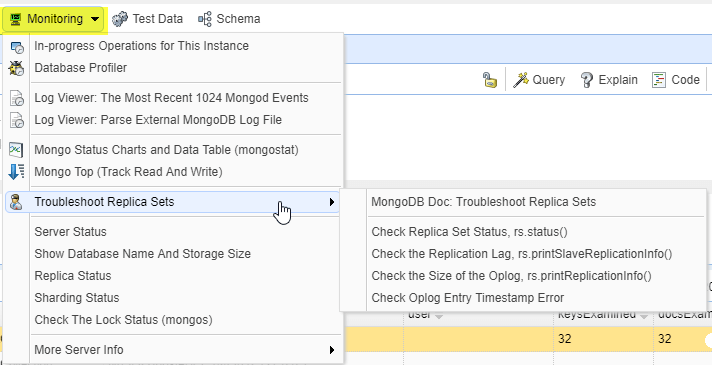Click the More Server Info submenu arrow
Image resolution: width=712 pixels, height=366 pixels.
click(332, 350)
